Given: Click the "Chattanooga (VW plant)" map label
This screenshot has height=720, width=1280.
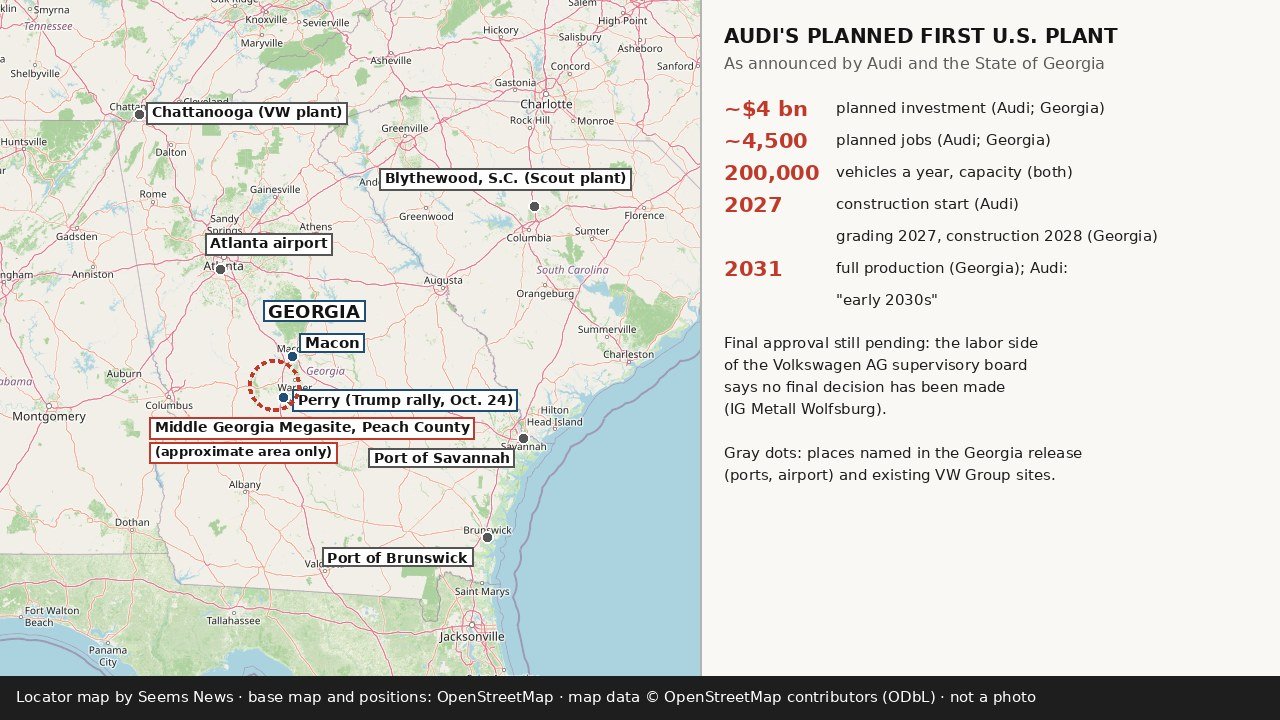Looking at the screenshot, I should 247,113.
